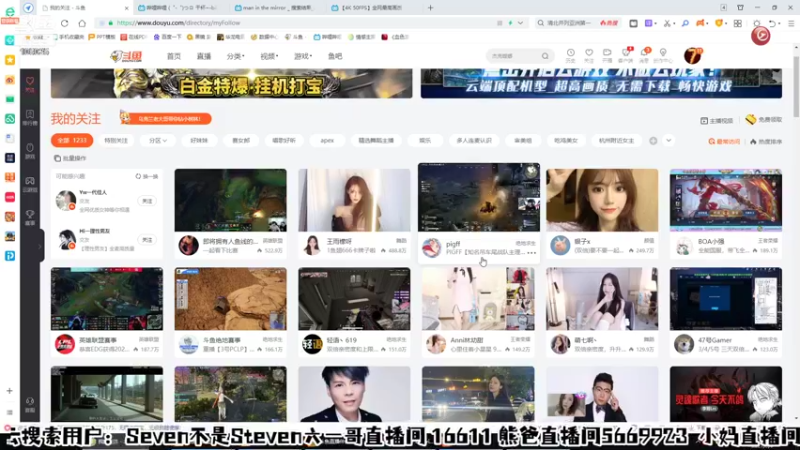Sort by 热度排序
The image size is (800, 450).
765,141
